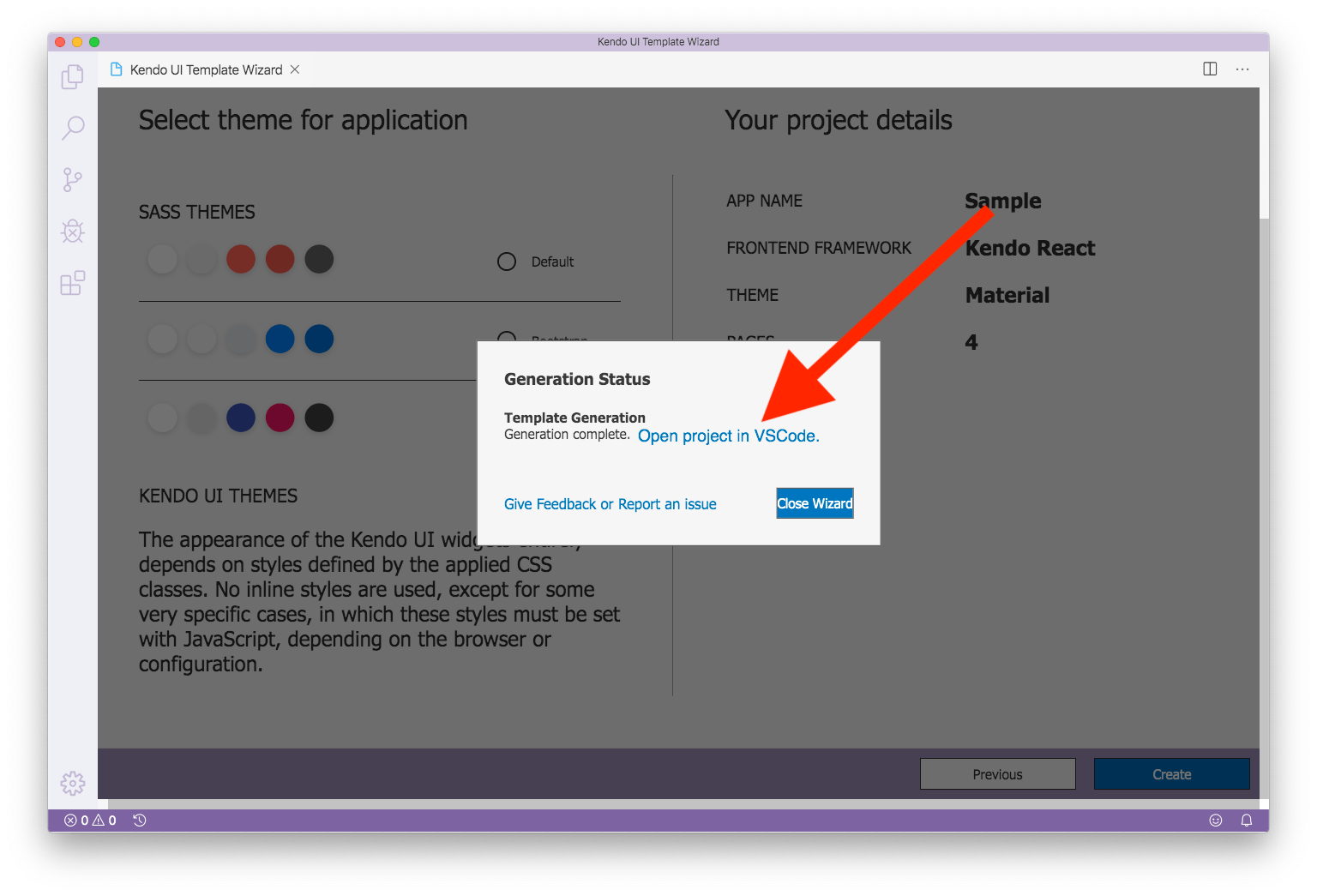Click the 'SASS THEMES' heading
Viewport: 1317px width, 896px height.
click(x=197, y=212)
